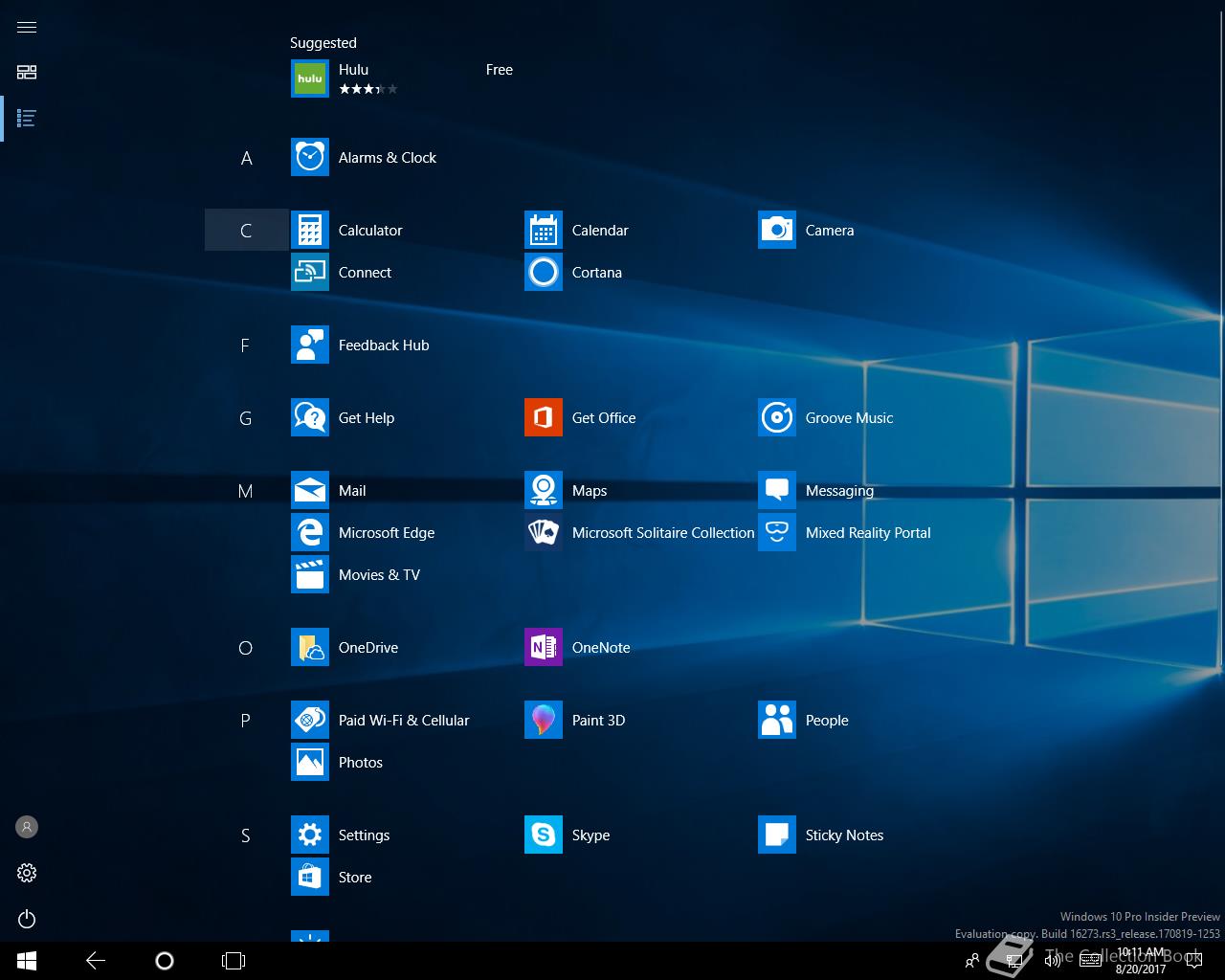Click the taskbar Back arrow
Viewport: 1225px width, 980px height.
(x=96, y=961)
